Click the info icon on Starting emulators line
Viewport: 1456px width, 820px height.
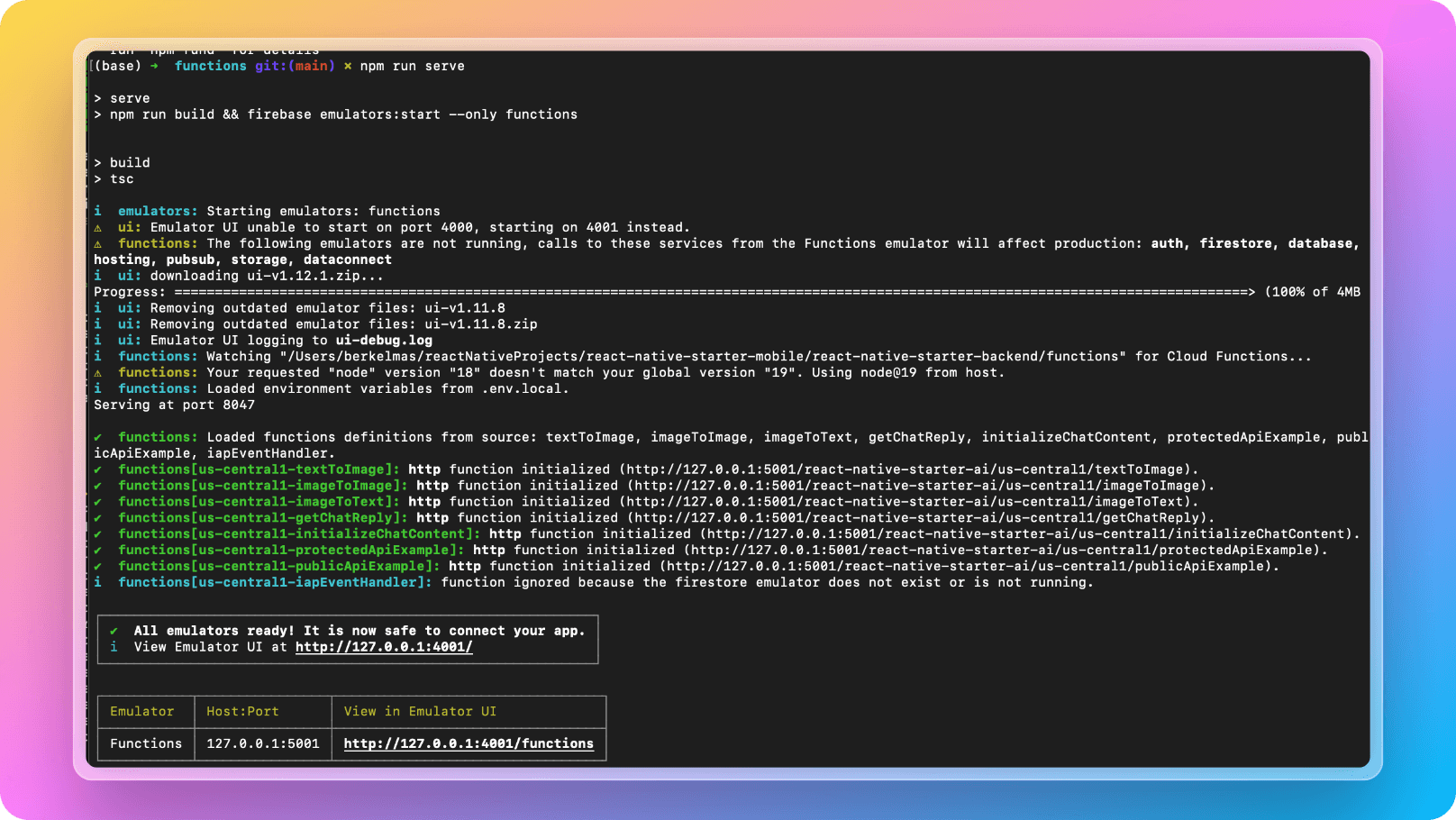98,211
